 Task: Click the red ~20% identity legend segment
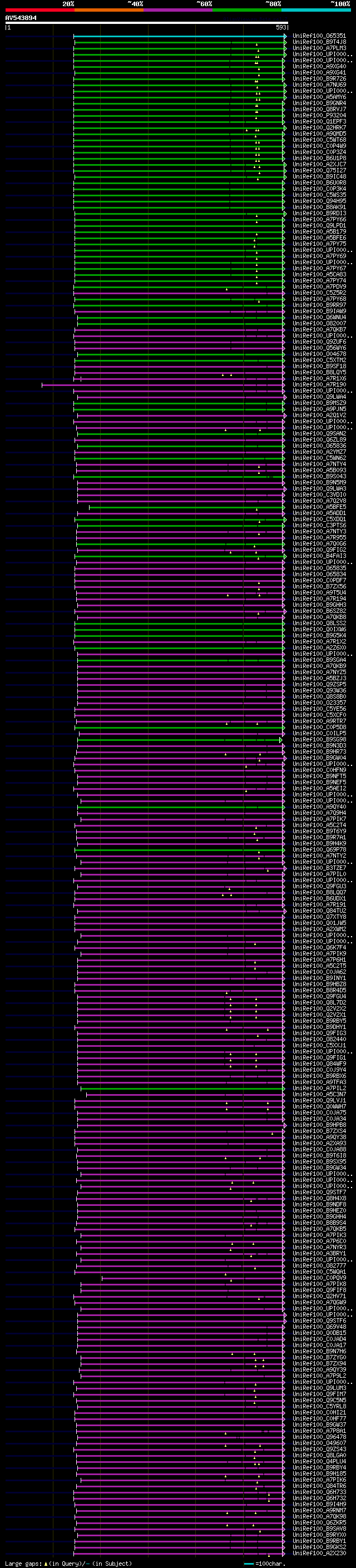click(x=39, y=10)
